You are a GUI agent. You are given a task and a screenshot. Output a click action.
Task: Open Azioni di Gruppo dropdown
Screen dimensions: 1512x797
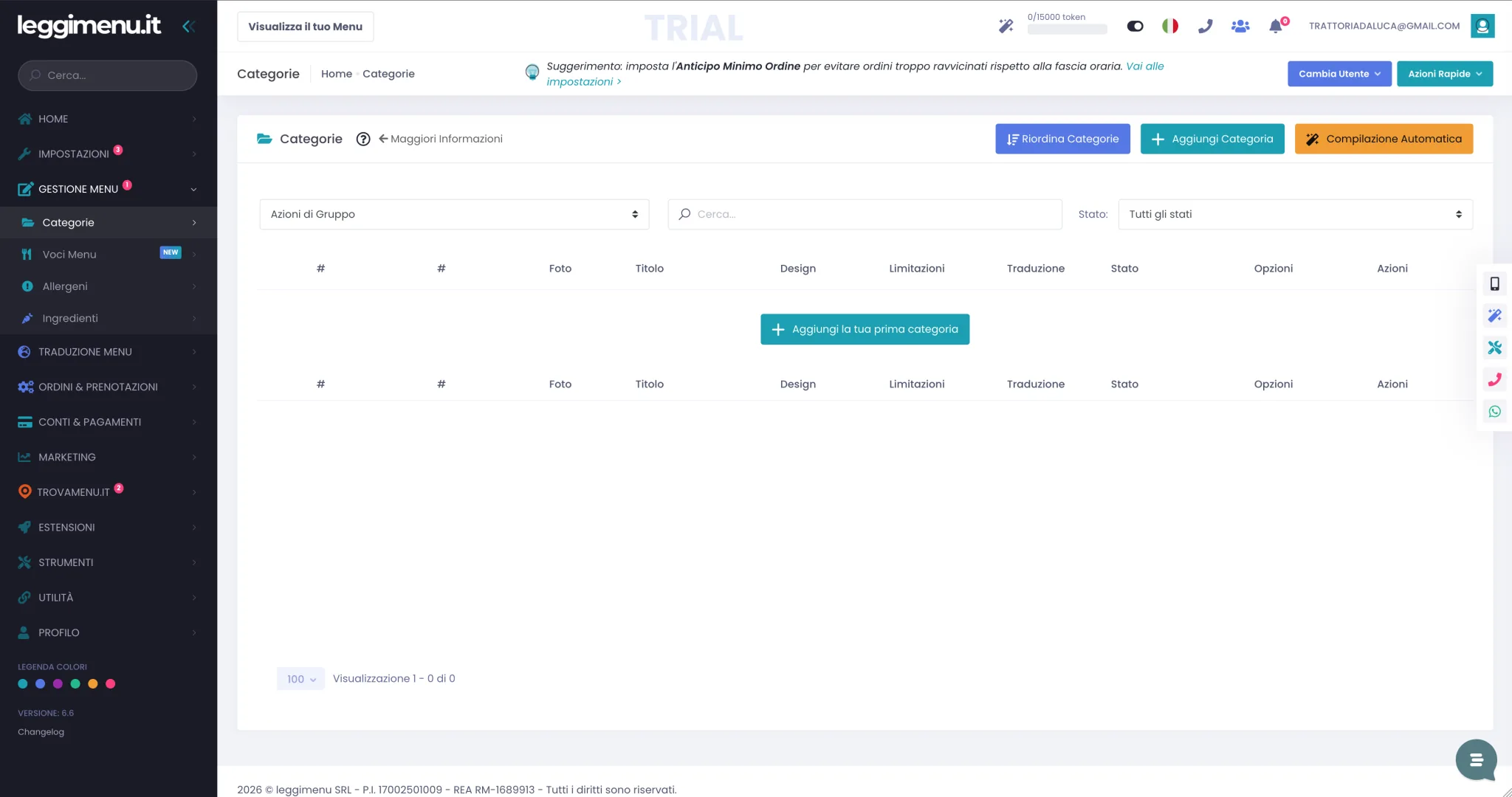click(x=454, y=214)
